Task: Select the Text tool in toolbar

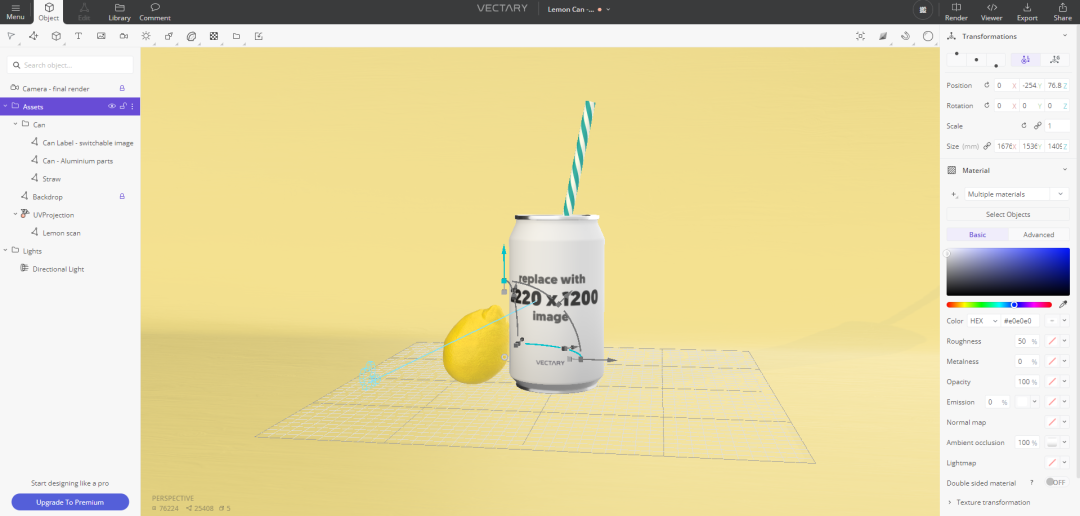Action: (78, 36)
